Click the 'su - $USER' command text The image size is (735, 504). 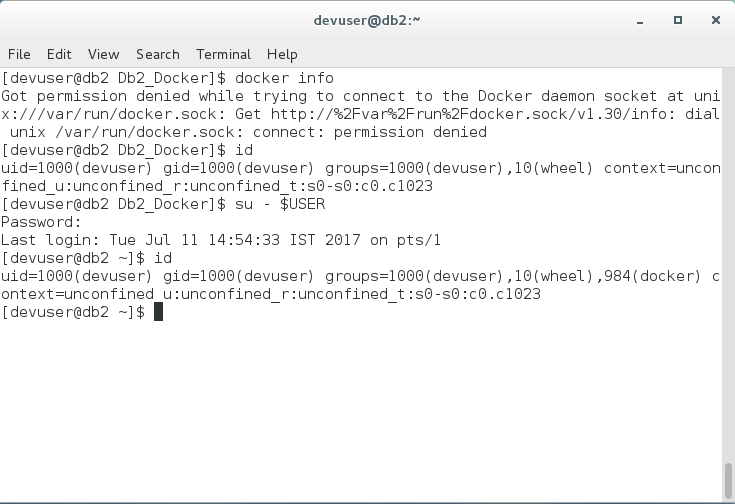[x=280, y=204]
